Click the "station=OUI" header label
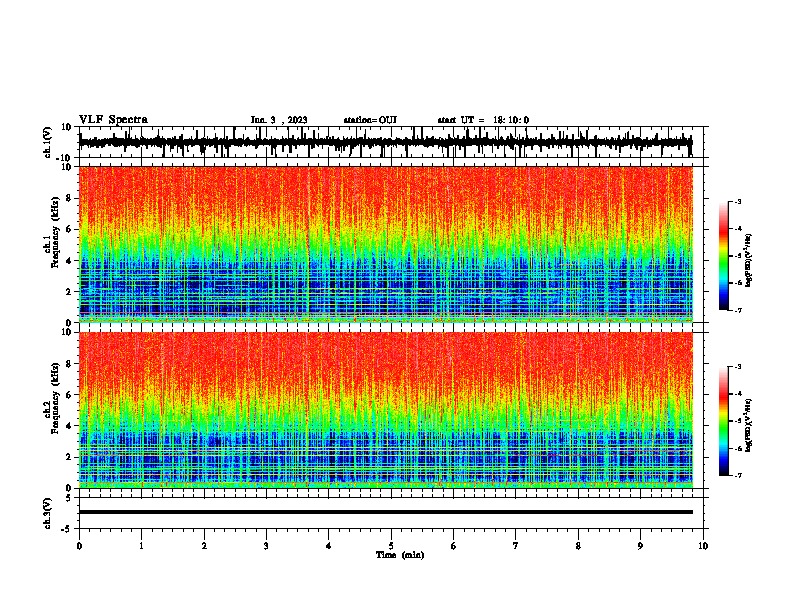 click(x=370, y=120)
